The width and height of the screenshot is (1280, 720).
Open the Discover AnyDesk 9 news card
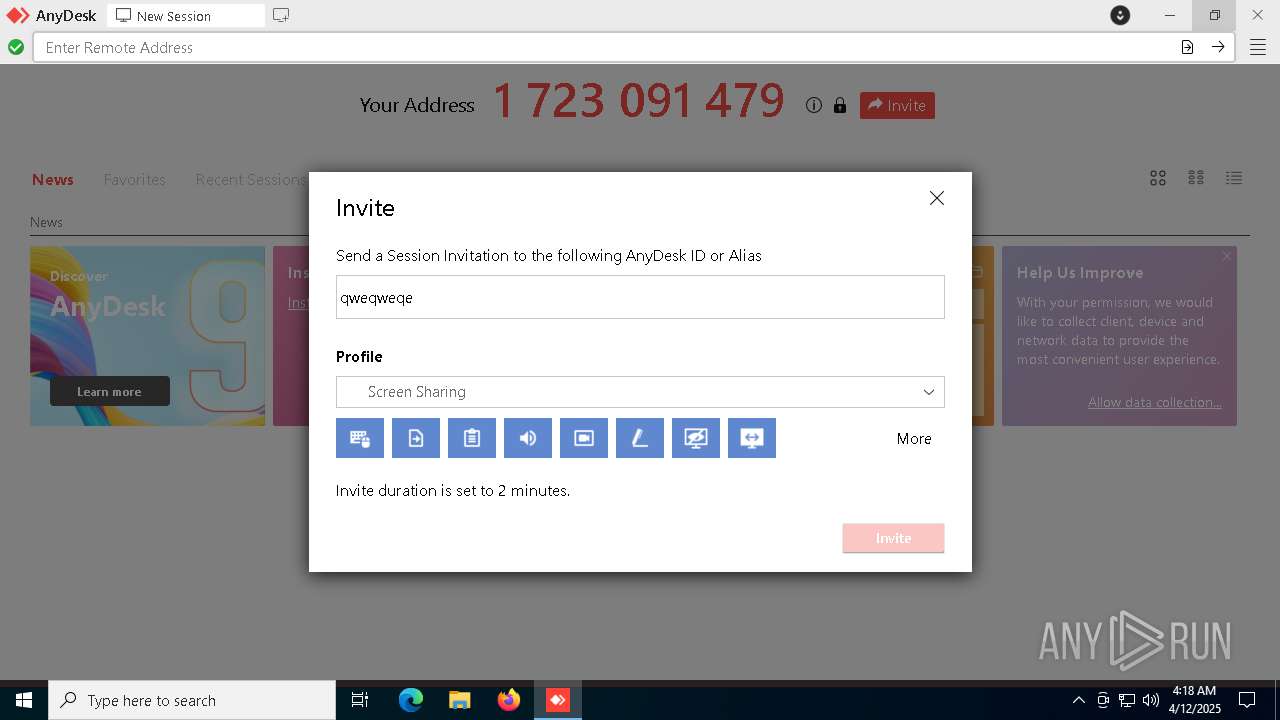click(x=148, y=336)
